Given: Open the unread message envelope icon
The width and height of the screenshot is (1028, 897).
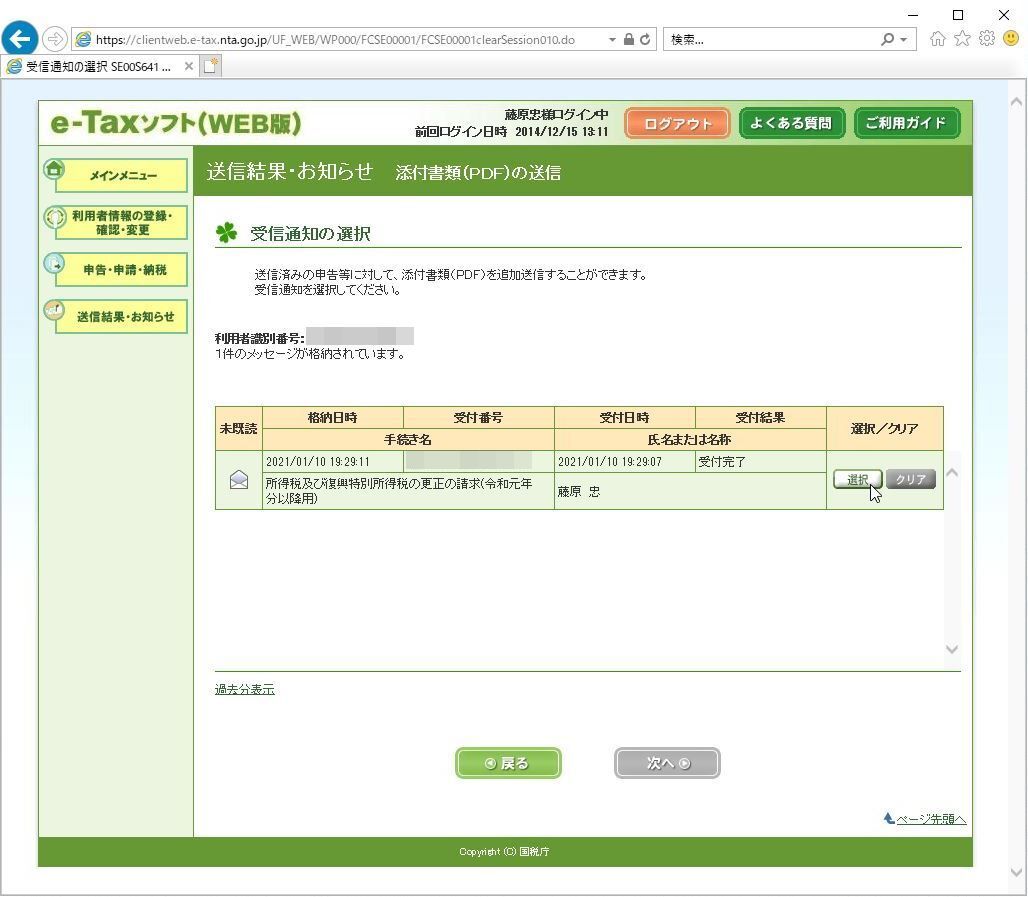Looking at the screenshot, I should [239, 480].
